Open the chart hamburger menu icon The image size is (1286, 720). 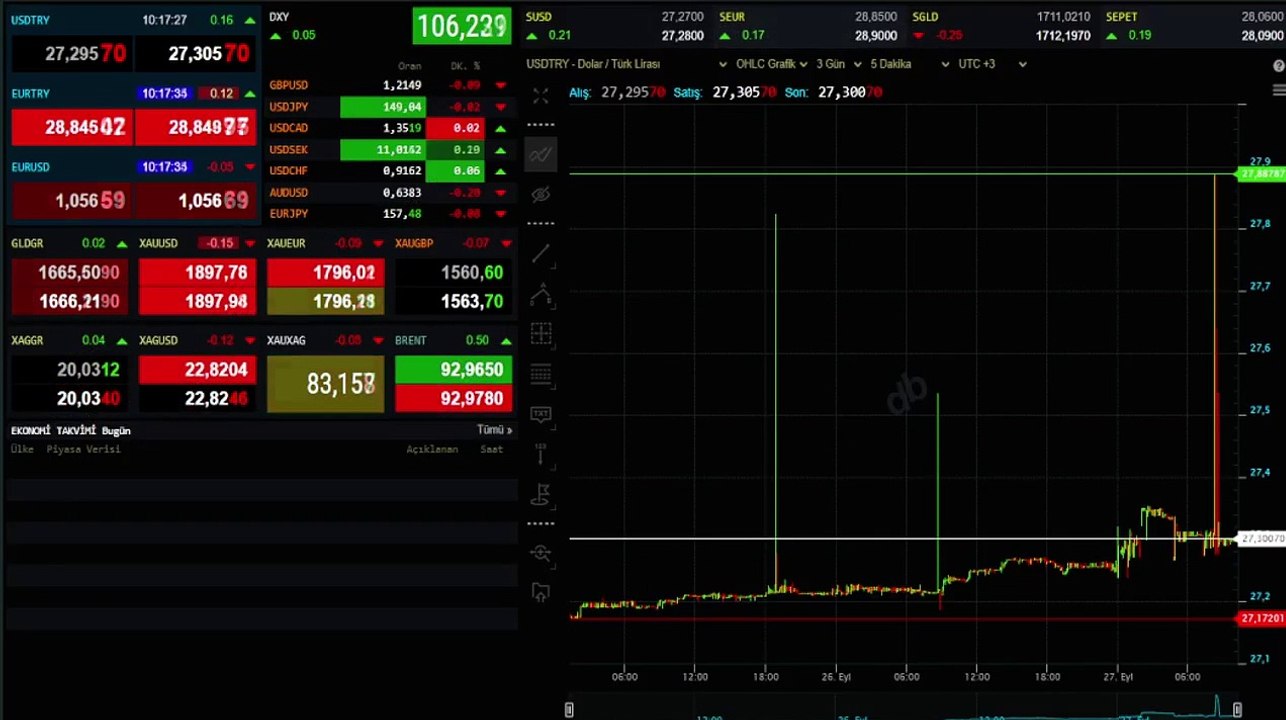1279,91
